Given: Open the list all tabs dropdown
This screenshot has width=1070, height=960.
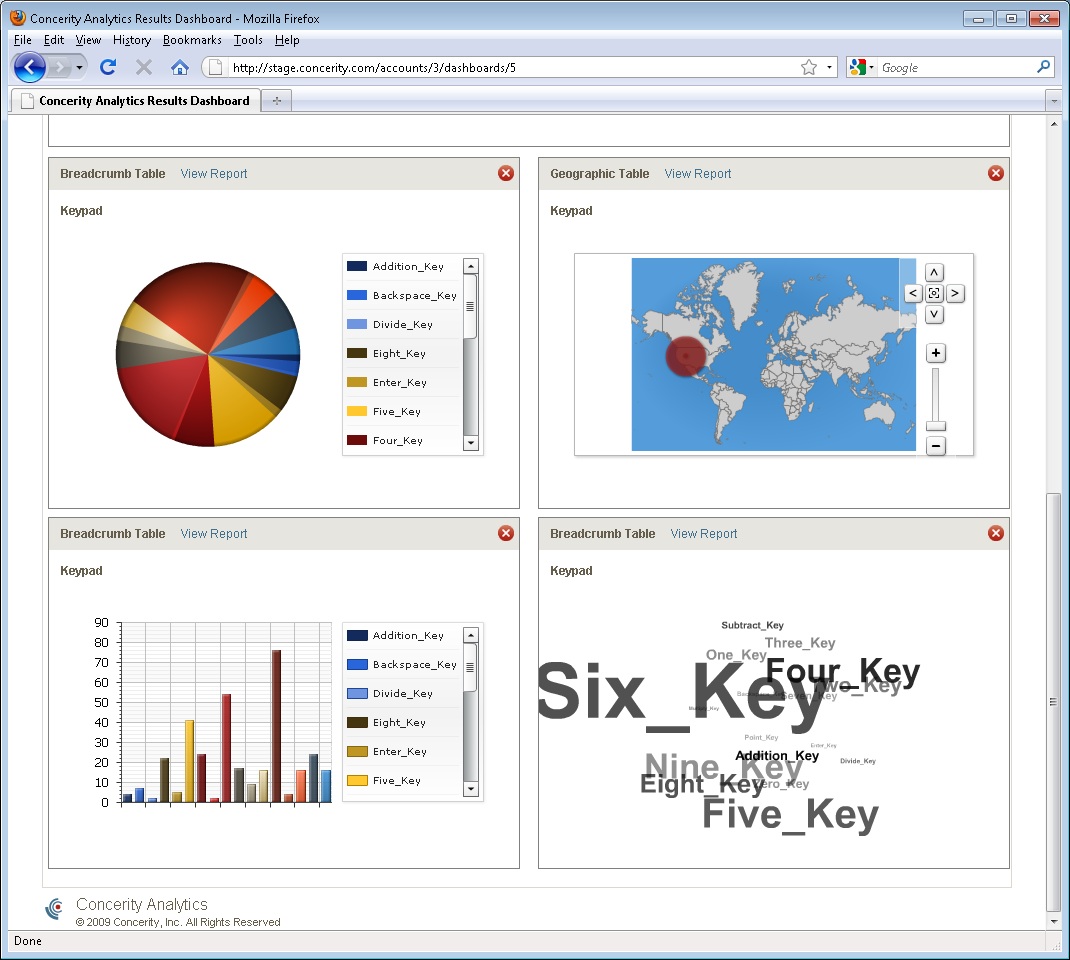Looking at the screenshot, I should 1054,100.
